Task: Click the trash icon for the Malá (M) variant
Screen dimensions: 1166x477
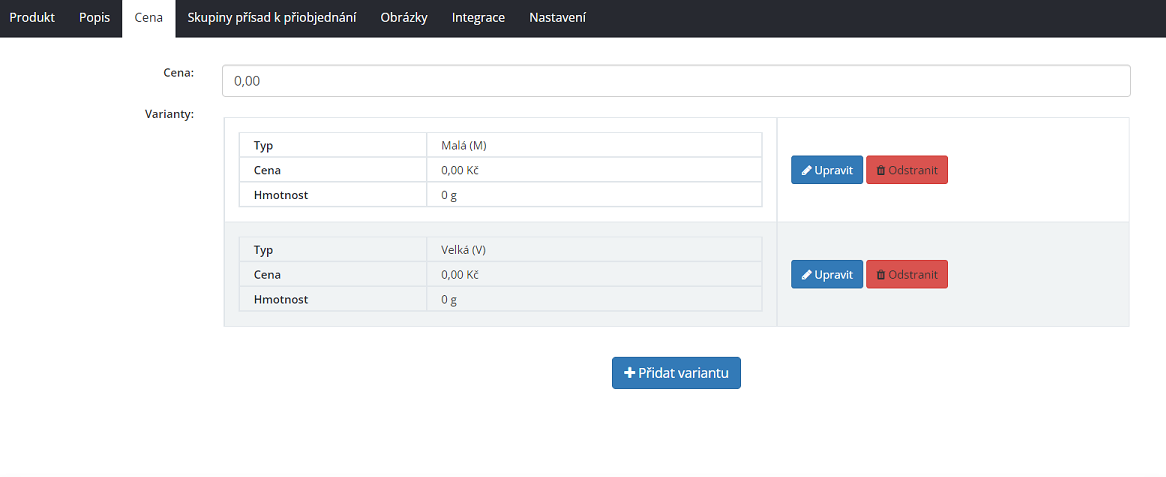Action: 881,170
